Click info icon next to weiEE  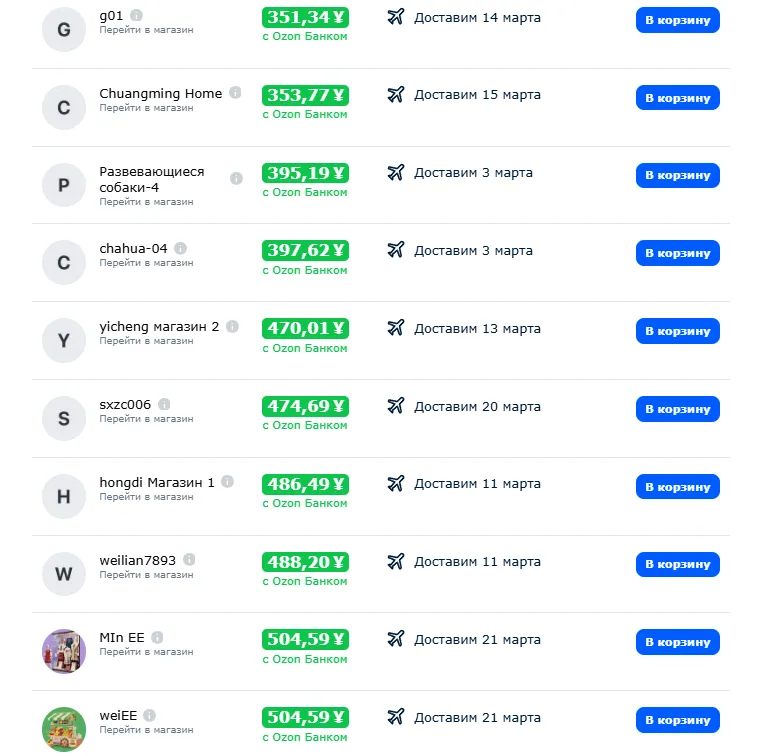click(150, 715)
